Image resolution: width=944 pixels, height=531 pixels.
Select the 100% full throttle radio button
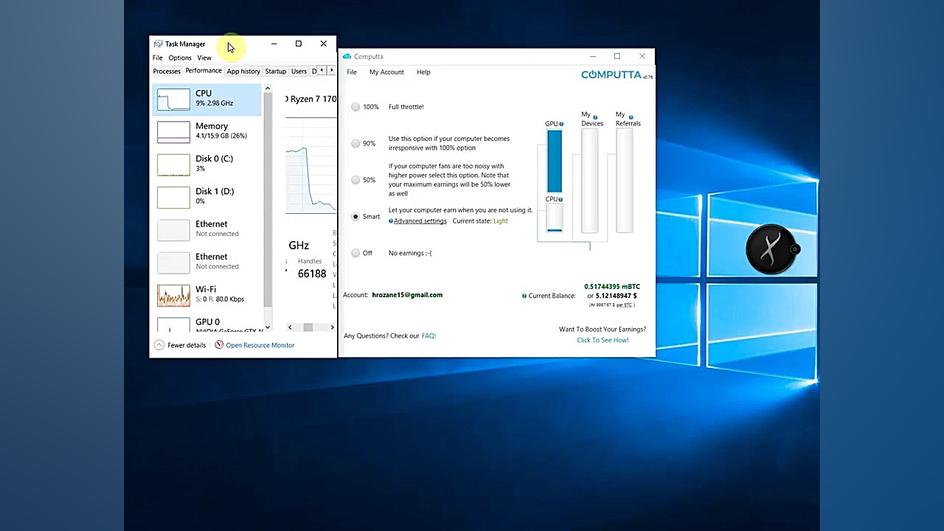(356, 107)
